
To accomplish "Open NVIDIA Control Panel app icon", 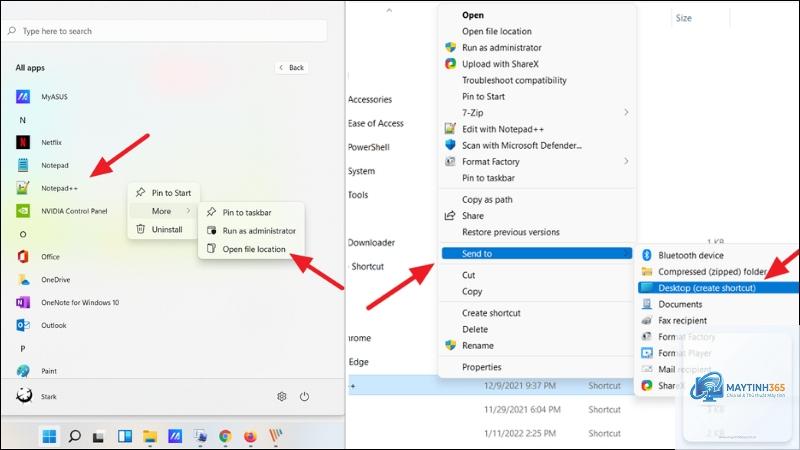I will click(23, 211).
